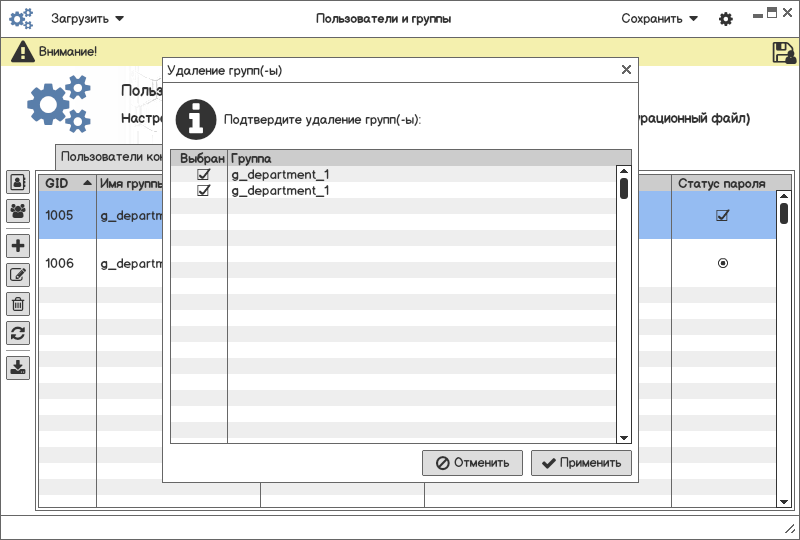Click the large gears logo
Viewport: 800px width, 540px height.
(59, 104)
